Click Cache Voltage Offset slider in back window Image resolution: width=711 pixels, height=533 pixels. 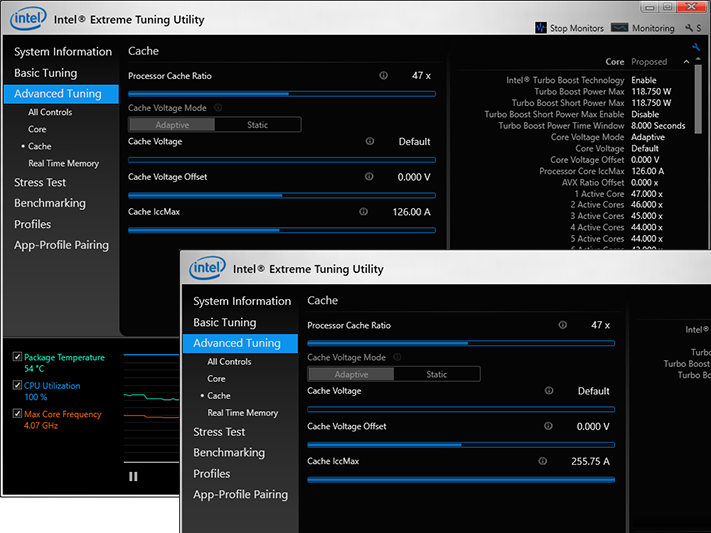[x=282, y=195]
